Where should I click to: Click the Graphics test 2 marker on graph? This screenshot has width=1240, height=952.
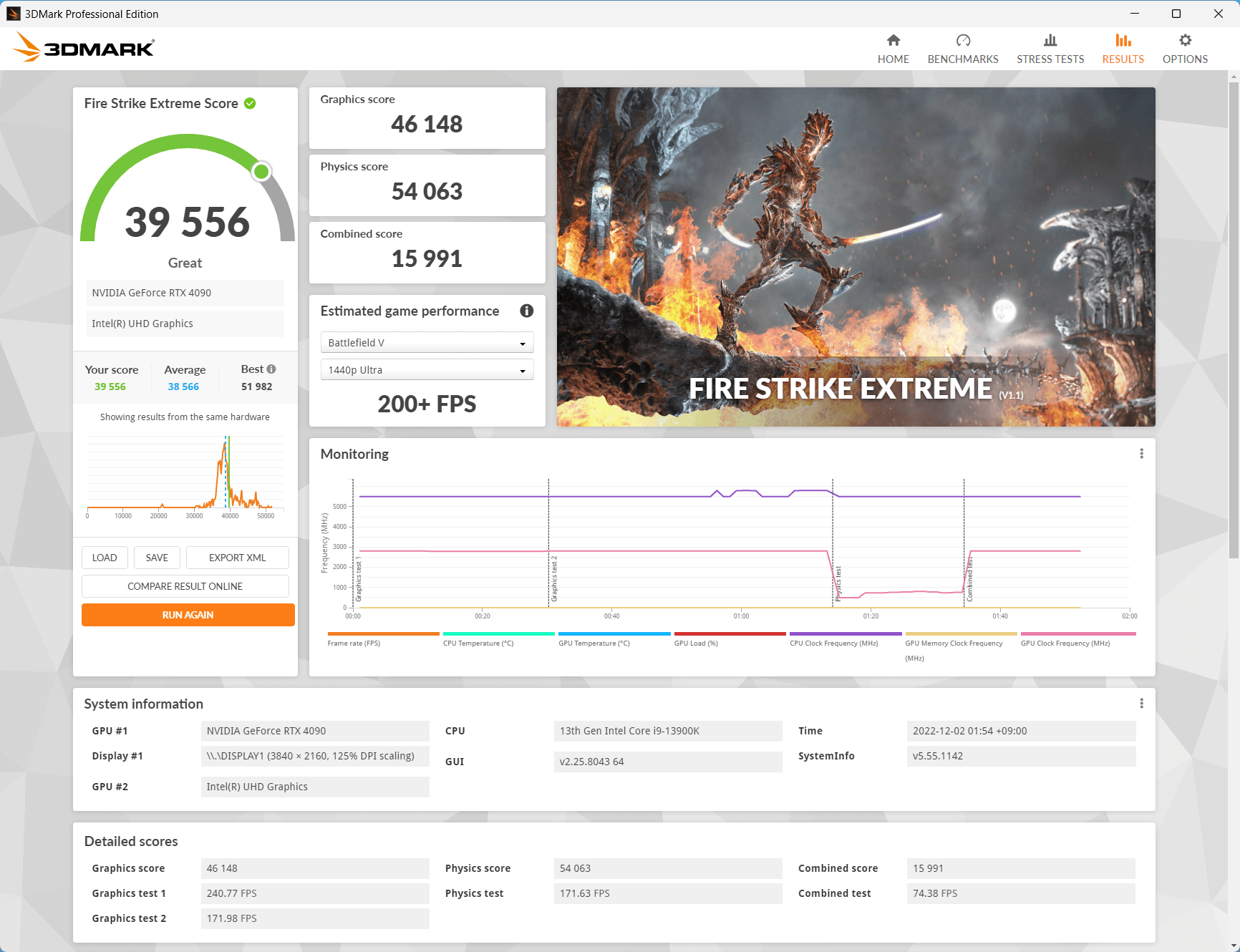click(553, 578)
